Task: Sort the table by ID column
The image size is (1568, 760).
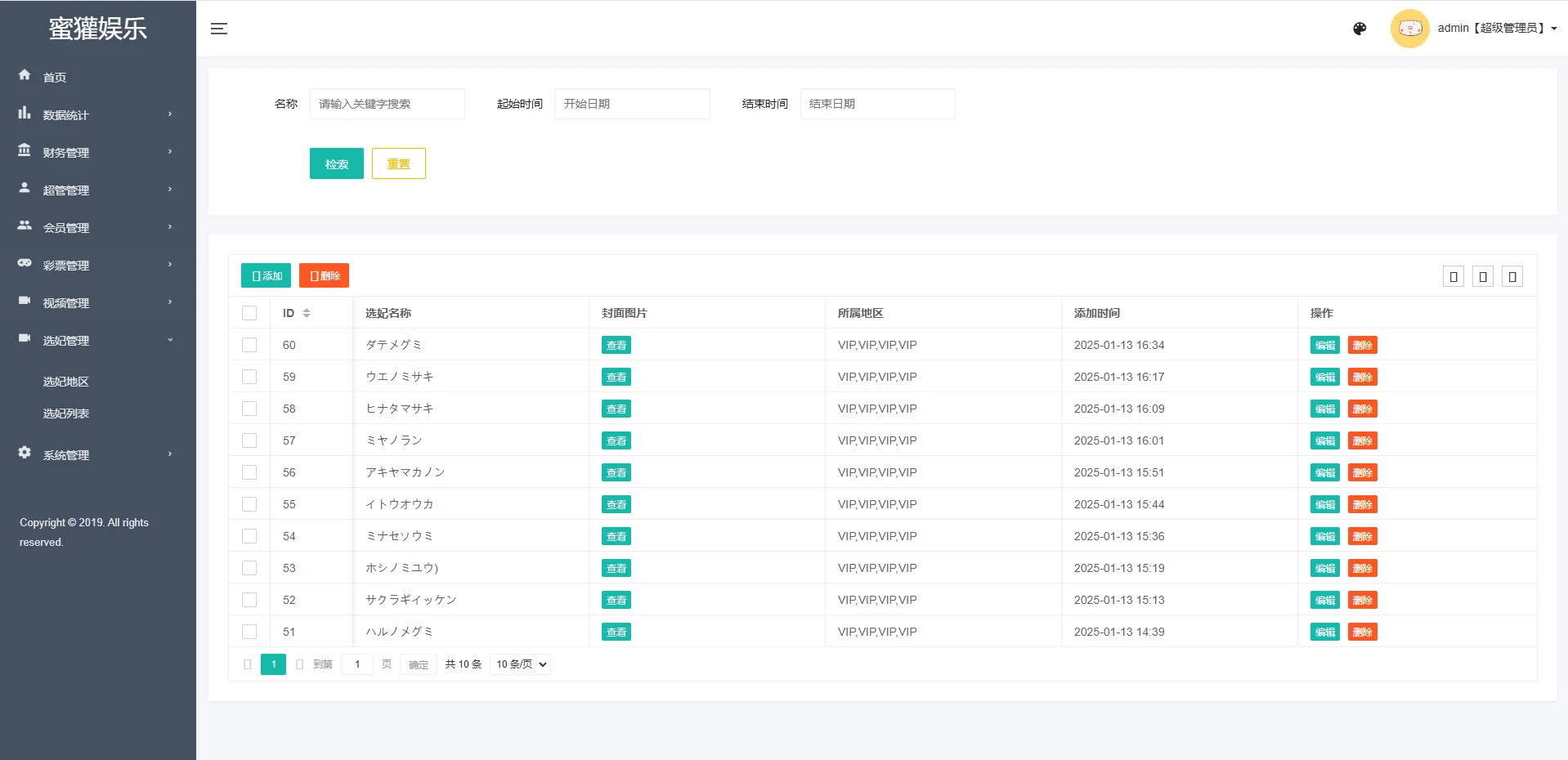Action: click(307, 313)
